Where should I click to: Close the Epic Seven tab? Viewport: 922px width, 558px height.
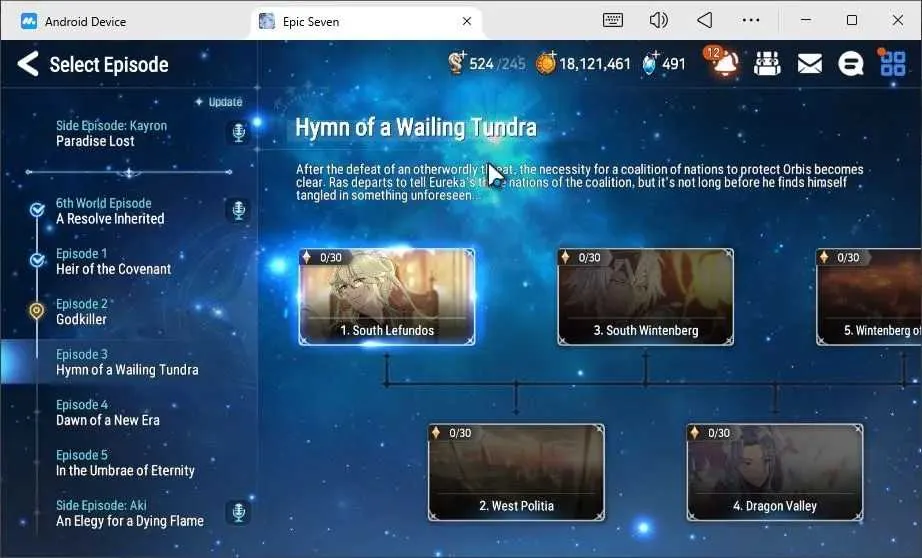[x=467, y=21]
